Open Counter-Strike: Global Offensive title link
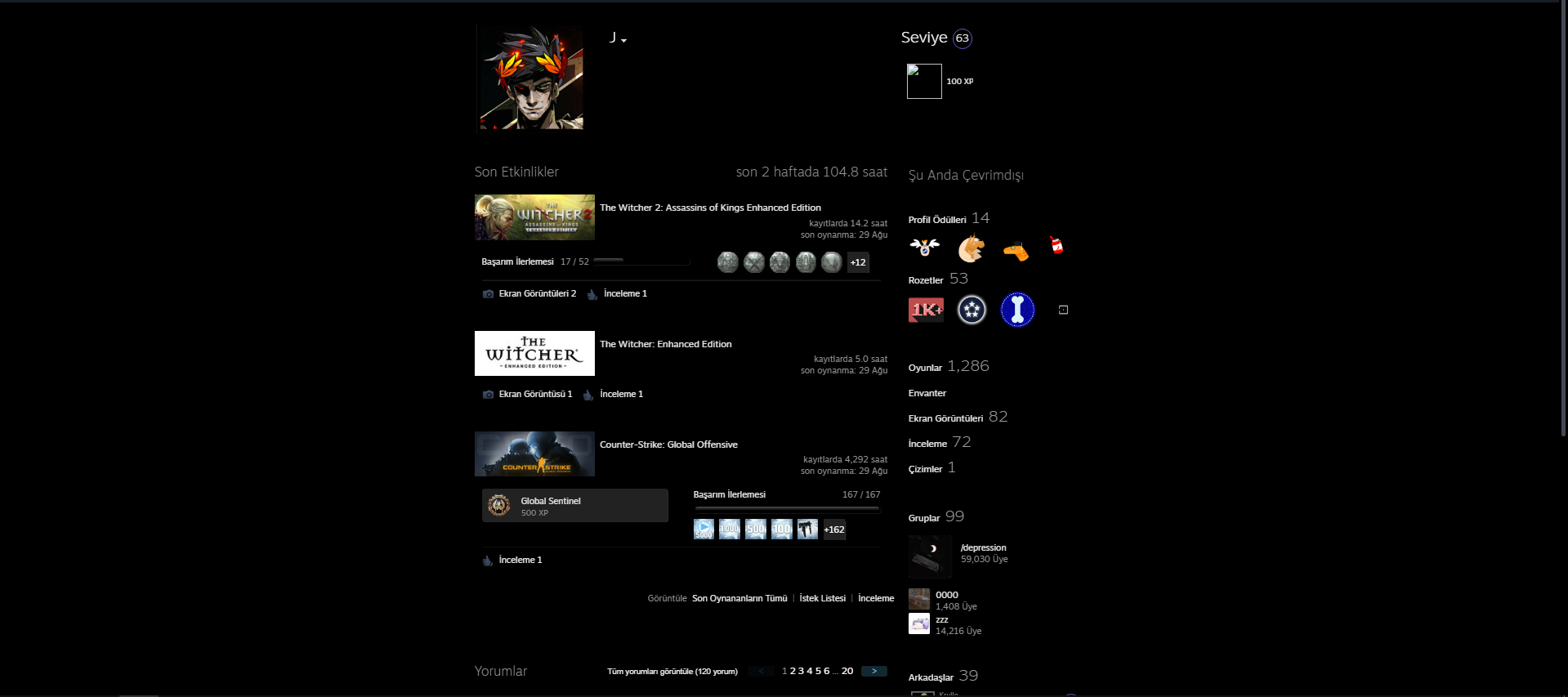1568x697 pixels. coord(668,445)
